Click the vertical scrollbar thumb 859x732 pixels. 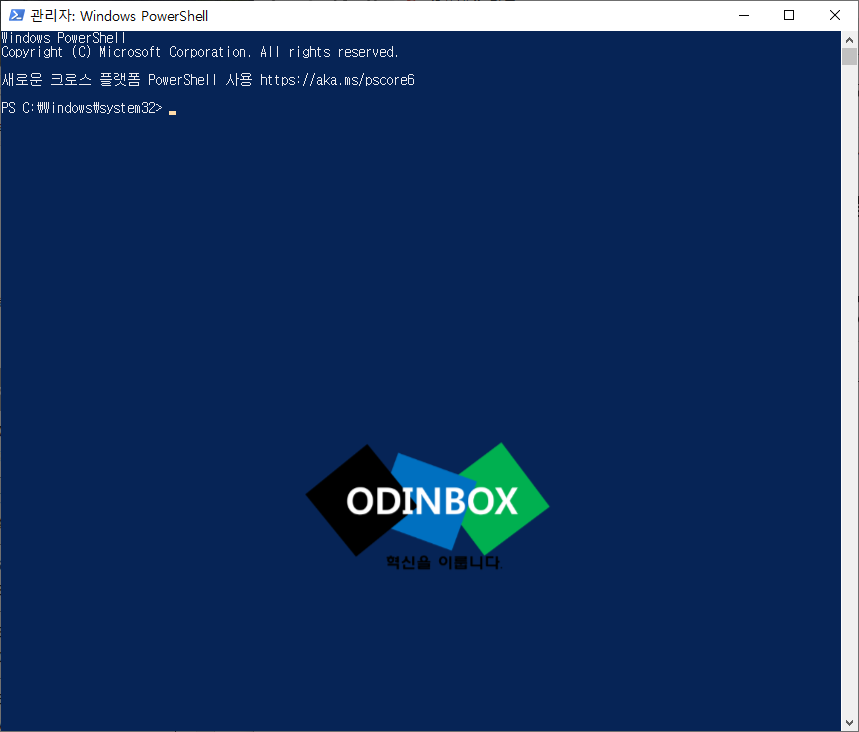pyautogui.click(x=849, y=56)
